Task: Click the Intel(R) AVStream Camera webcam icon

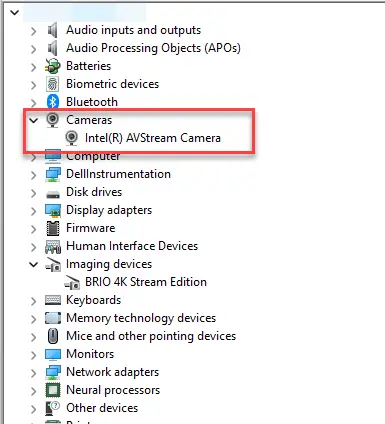Action: [71, 138]
